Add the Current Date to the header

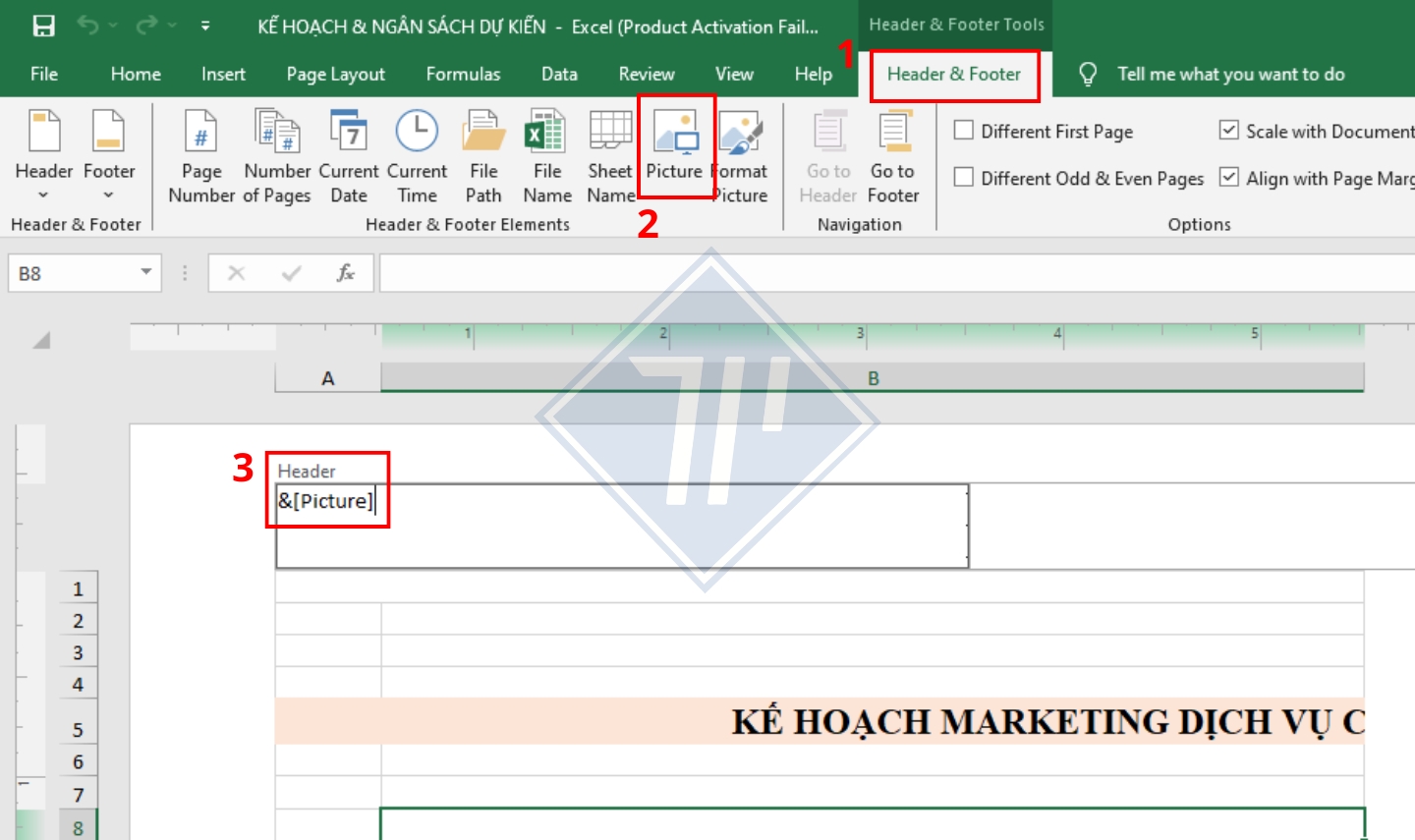tap(349, 157)
